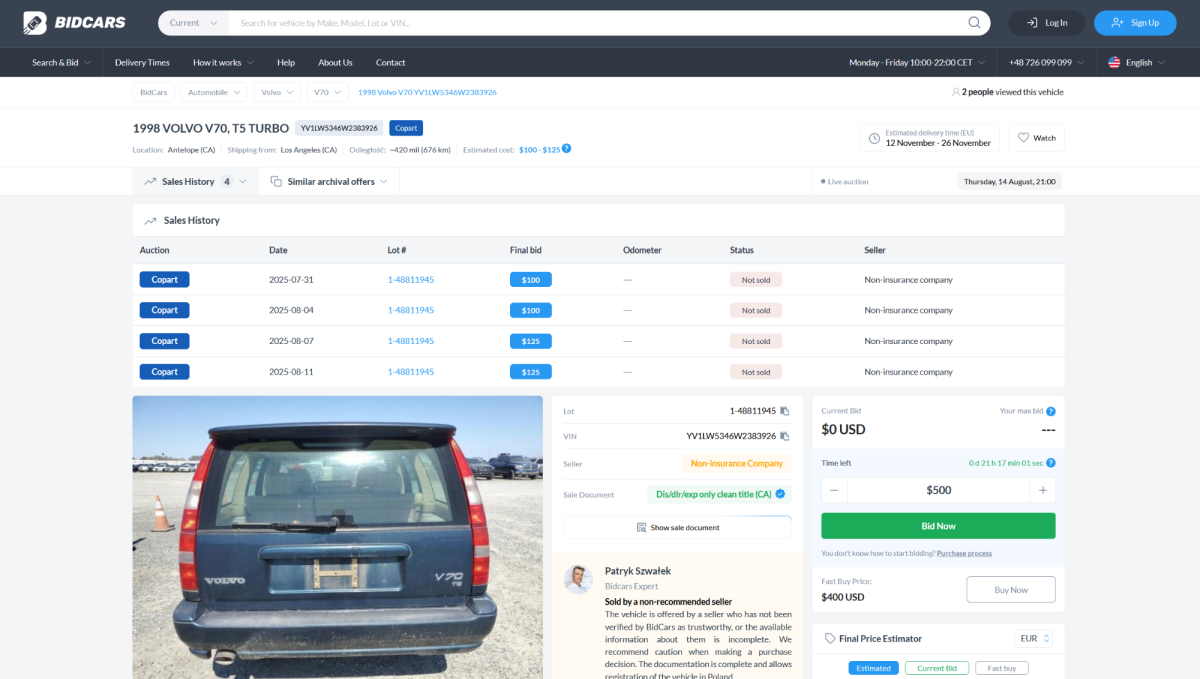The width and height of the screenshot is (1200, 679).
Task: Click the search magnifier icon
Action: pyautogui.click(x=974, y=23)
